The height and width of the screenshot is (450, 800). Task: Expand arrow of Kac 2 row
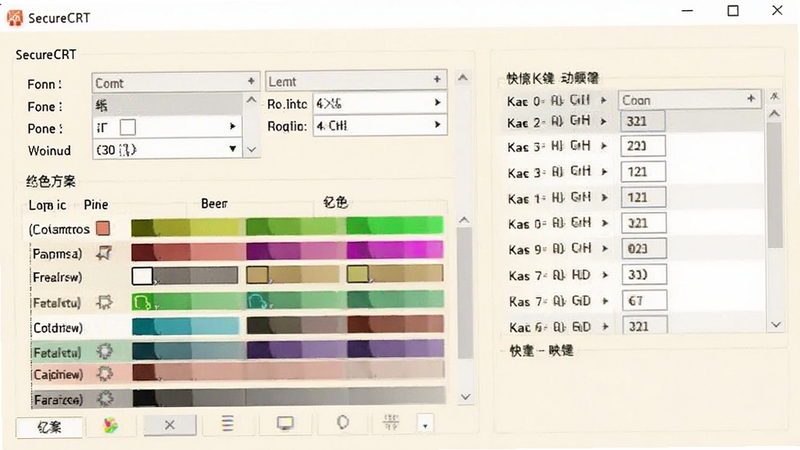[604, 121]
